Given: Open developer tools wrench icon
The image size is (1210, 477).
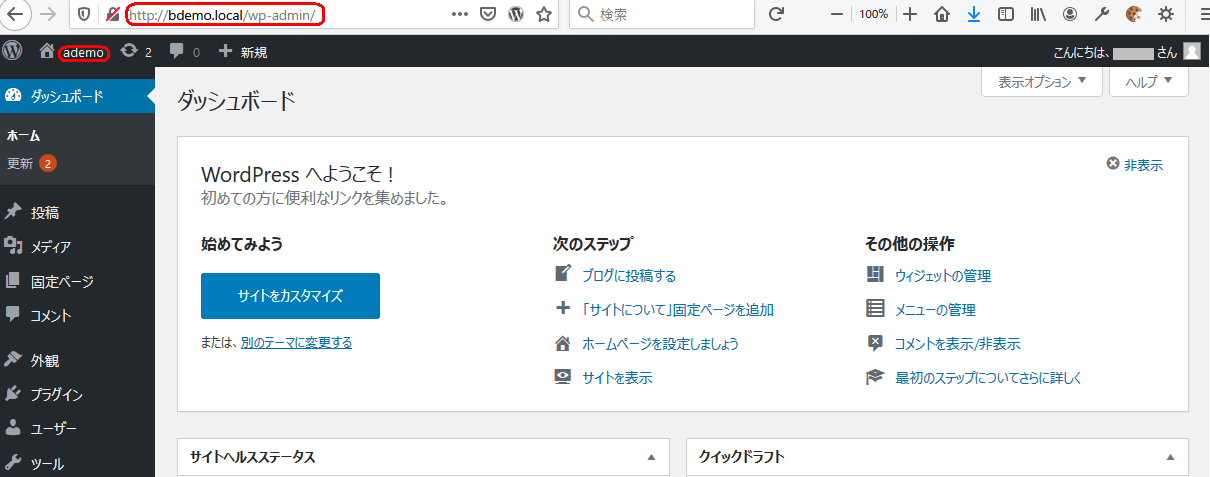Looking at the screenshot, I should (1102, 15).
